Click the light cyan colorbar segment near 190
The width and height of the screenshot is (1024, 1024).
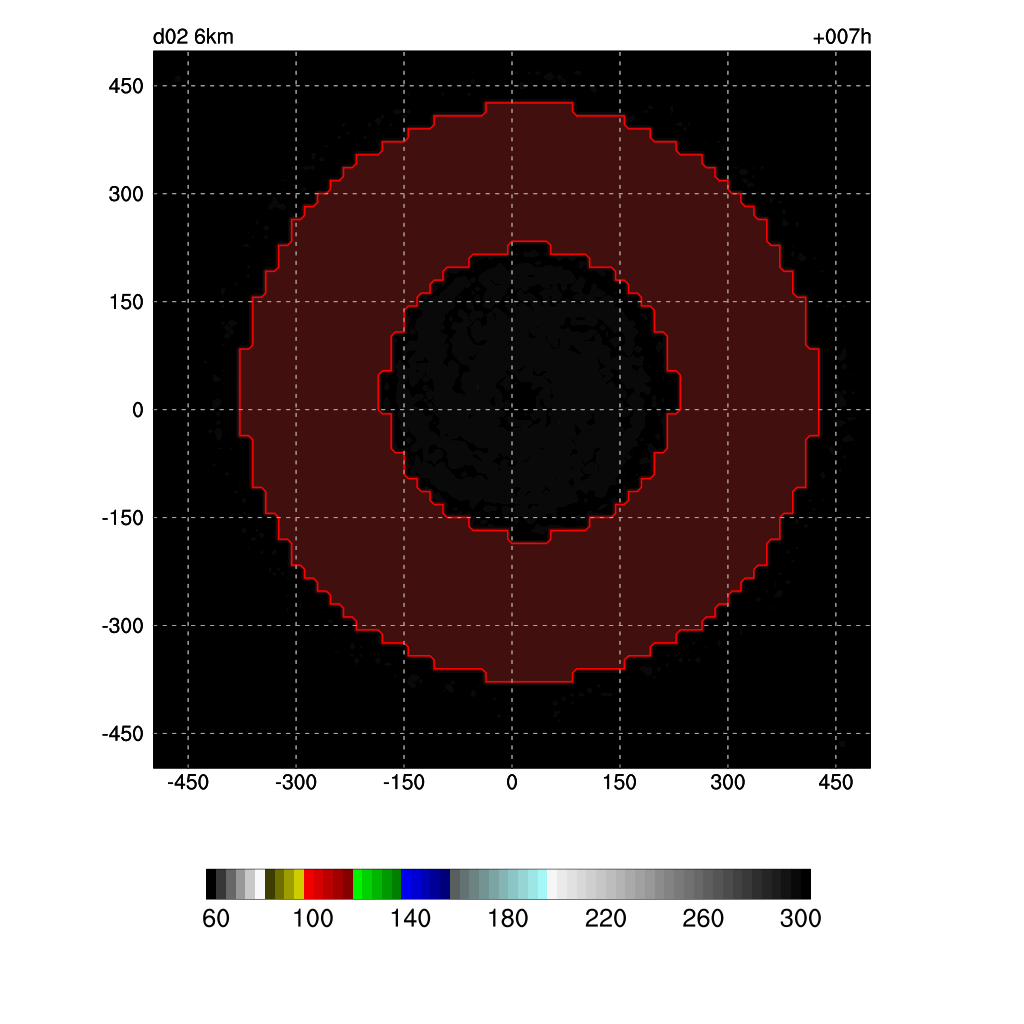click(541, 884)
